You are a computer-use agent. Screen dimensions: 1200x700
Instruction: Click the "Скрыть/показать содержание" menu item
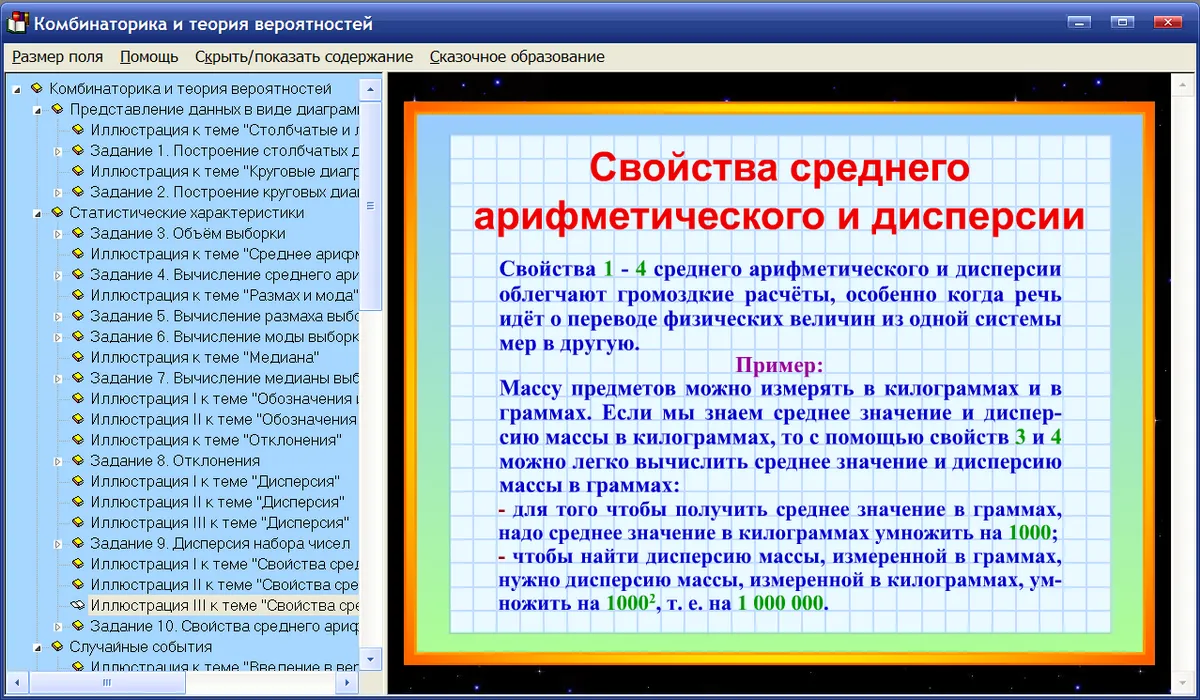click(x=304, y=57)
